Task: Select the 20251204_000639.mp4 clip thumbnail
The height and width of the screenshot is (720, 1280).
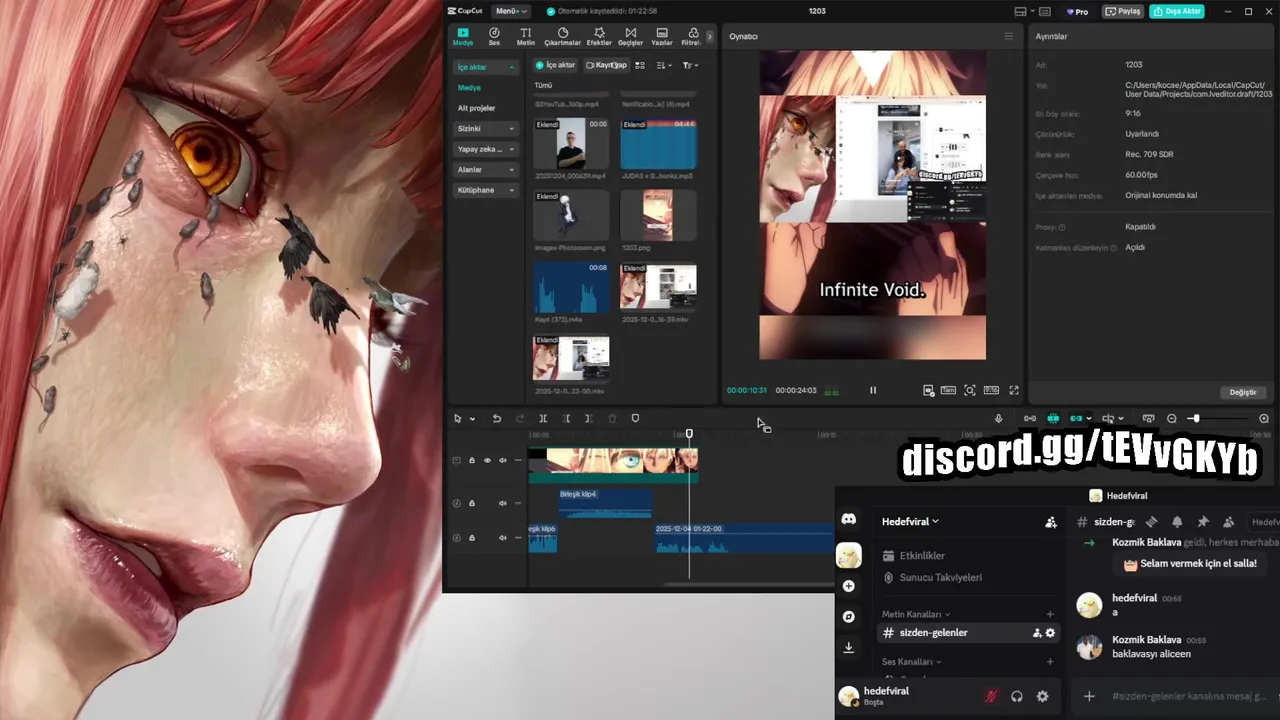Action: [571, 144]
